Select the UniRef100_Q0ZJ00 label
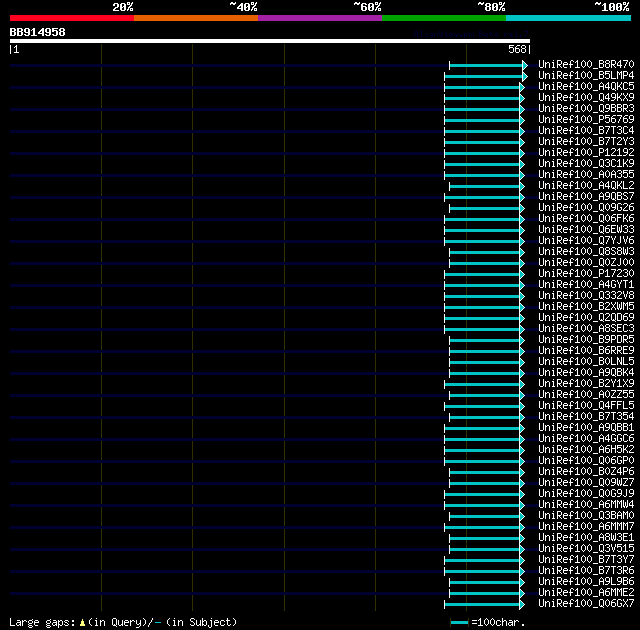The image size is (640, 630). coord(586,263)
